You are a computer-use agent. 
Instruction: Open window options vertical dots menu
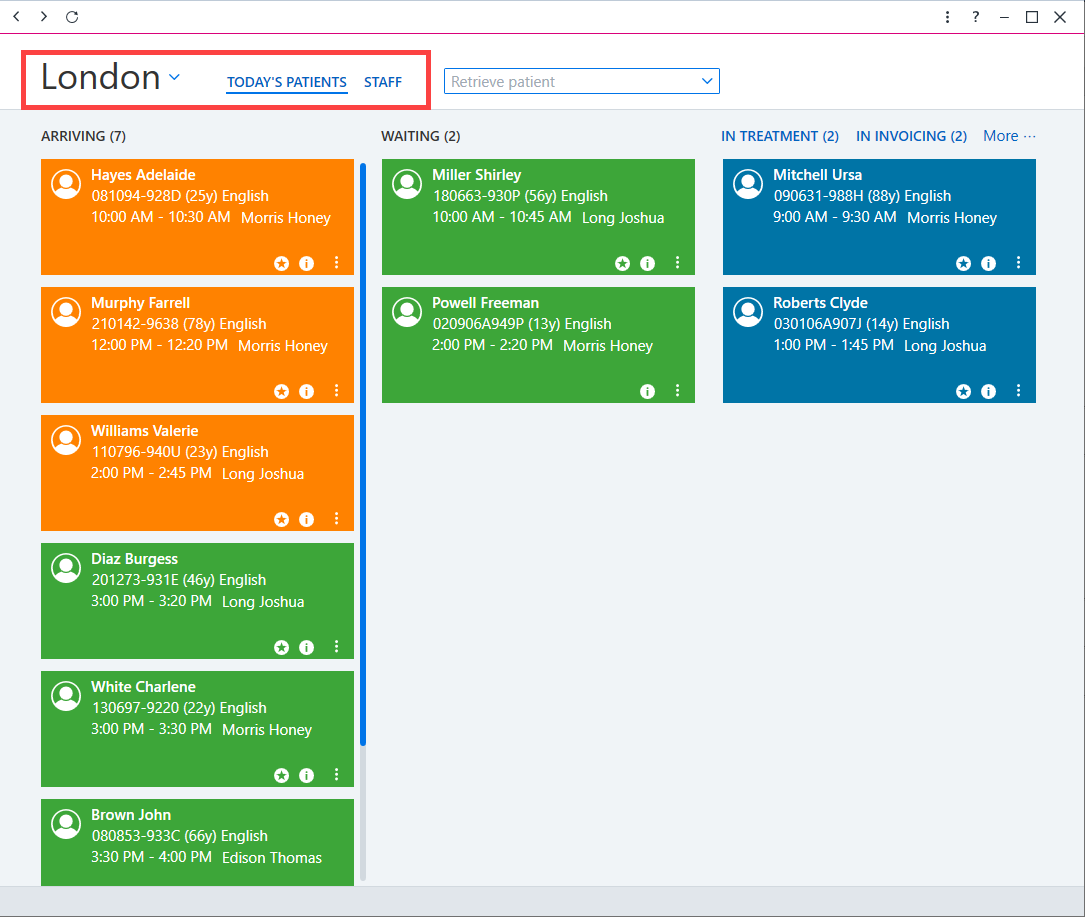pyautogui.click(x=947, y=17)
